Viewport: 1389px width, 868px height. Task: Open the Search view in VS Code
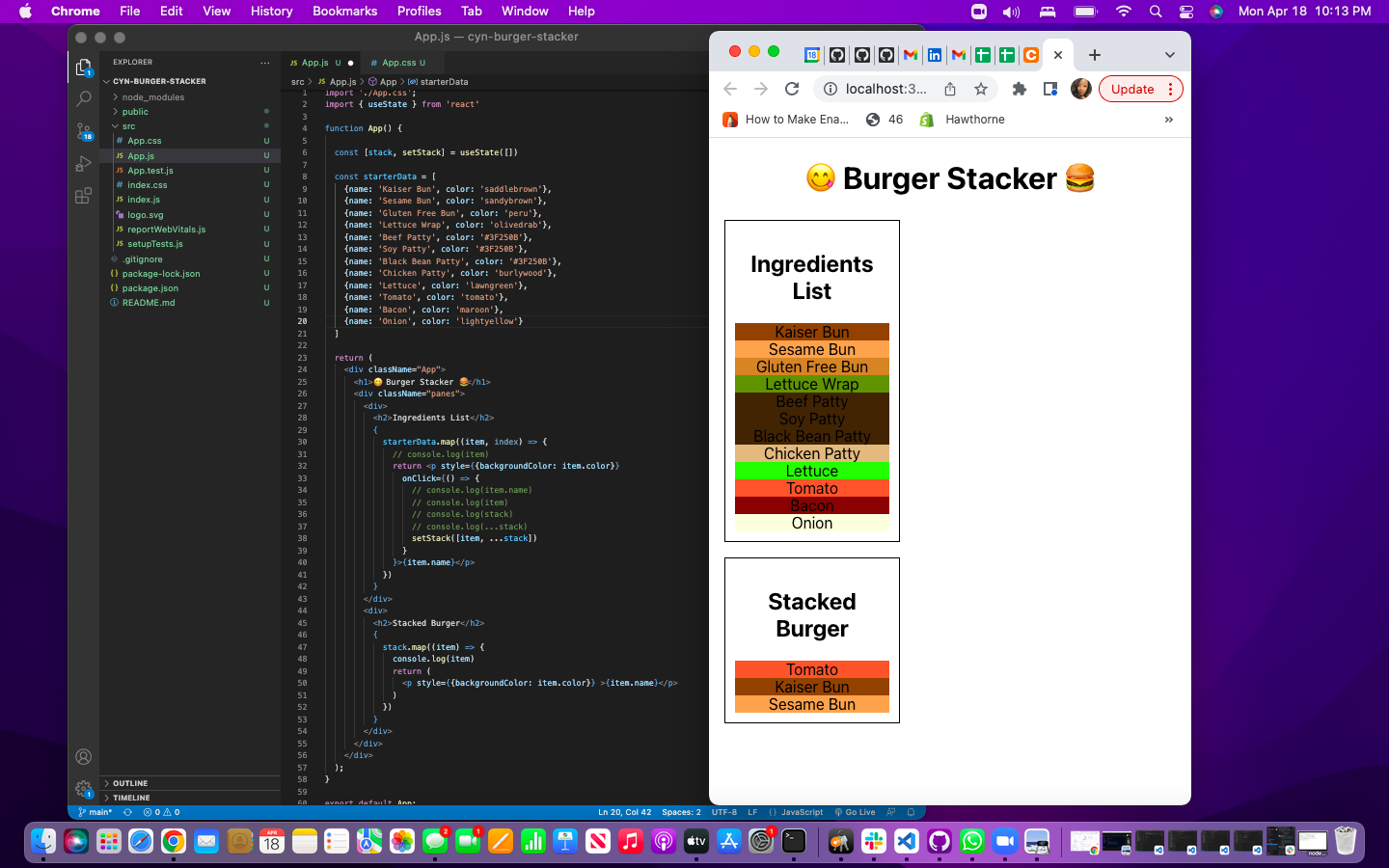pos(83,98)
